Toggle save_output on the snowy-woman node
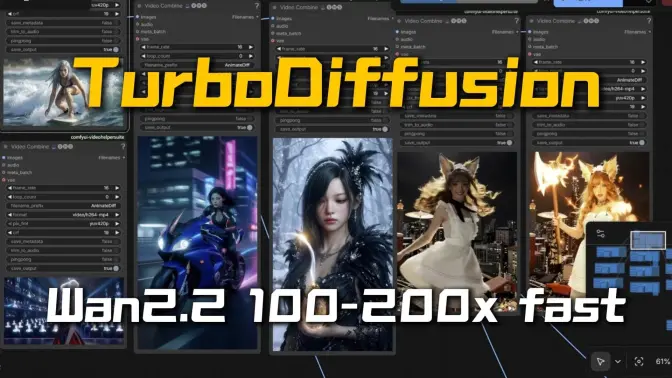 pos(333,129)
